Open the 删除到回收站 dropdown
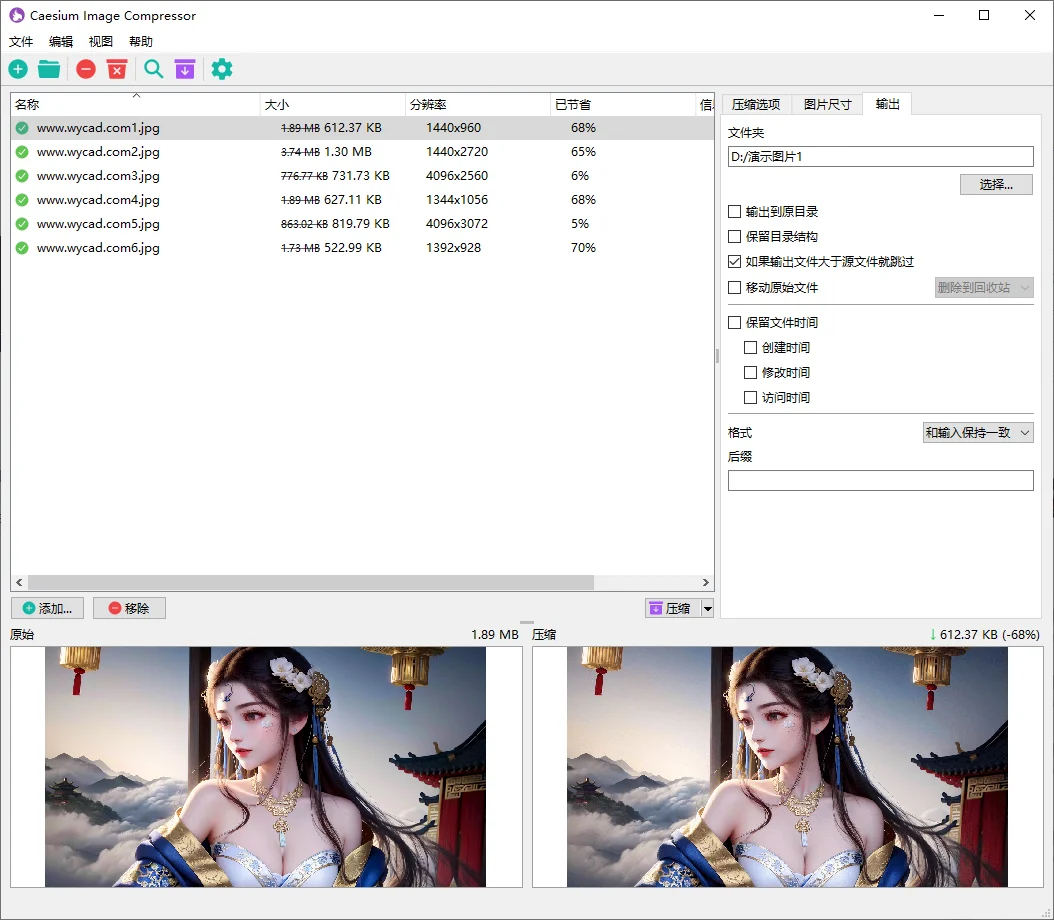This screenshot has width=1054, height=920. (x=983, y=287)
